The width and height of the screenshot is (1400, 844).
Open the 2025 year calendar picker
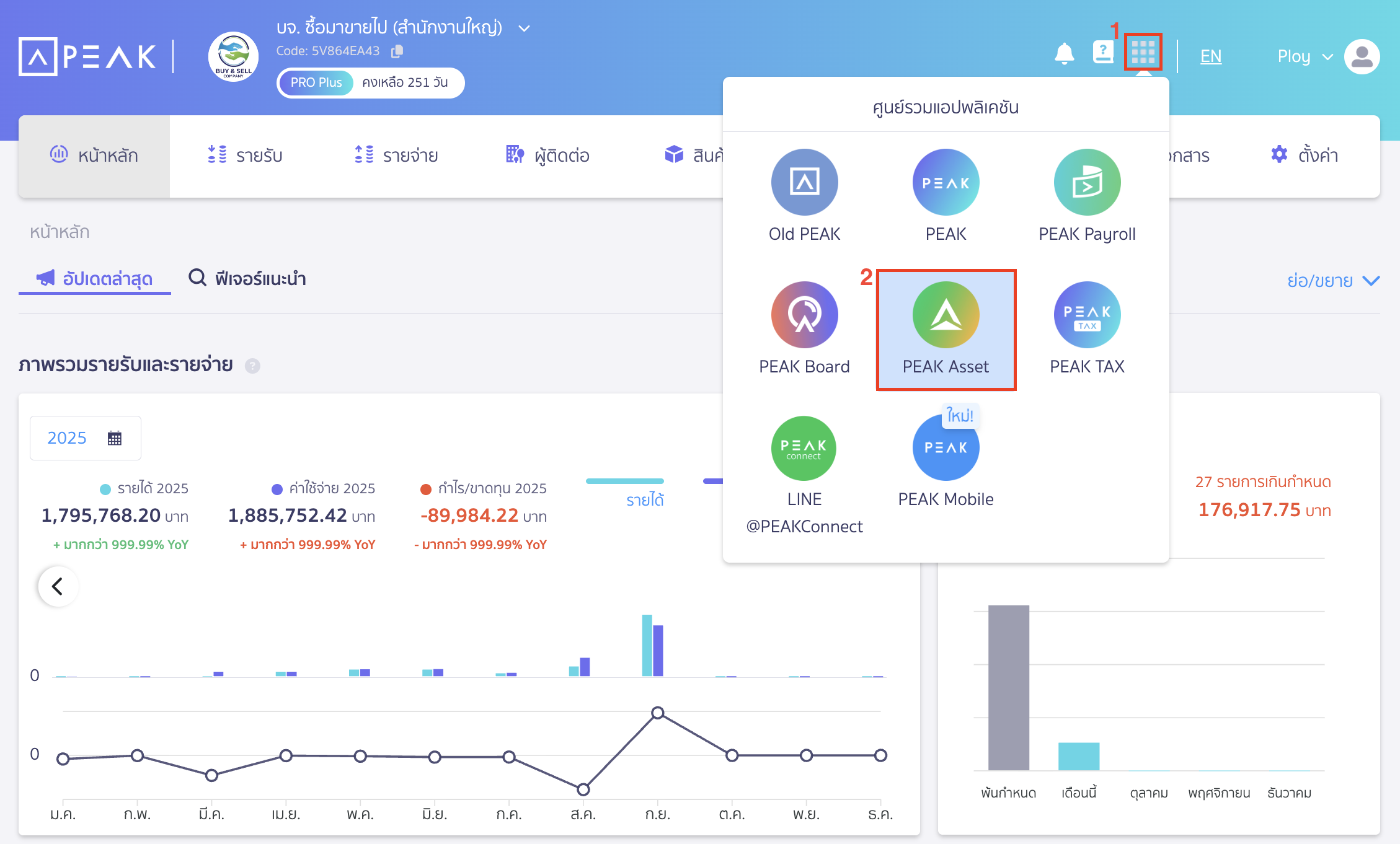tap(85, 438)
